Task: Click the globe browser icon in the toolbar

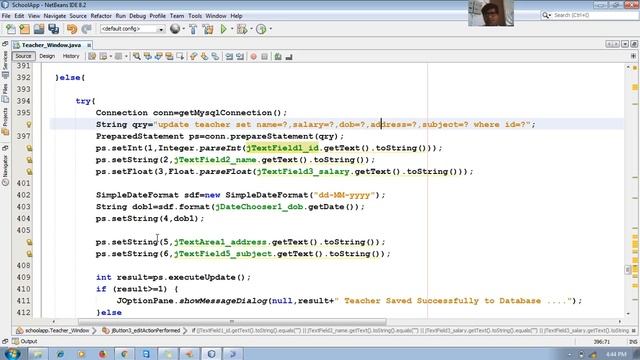Action: pos(175,29)
